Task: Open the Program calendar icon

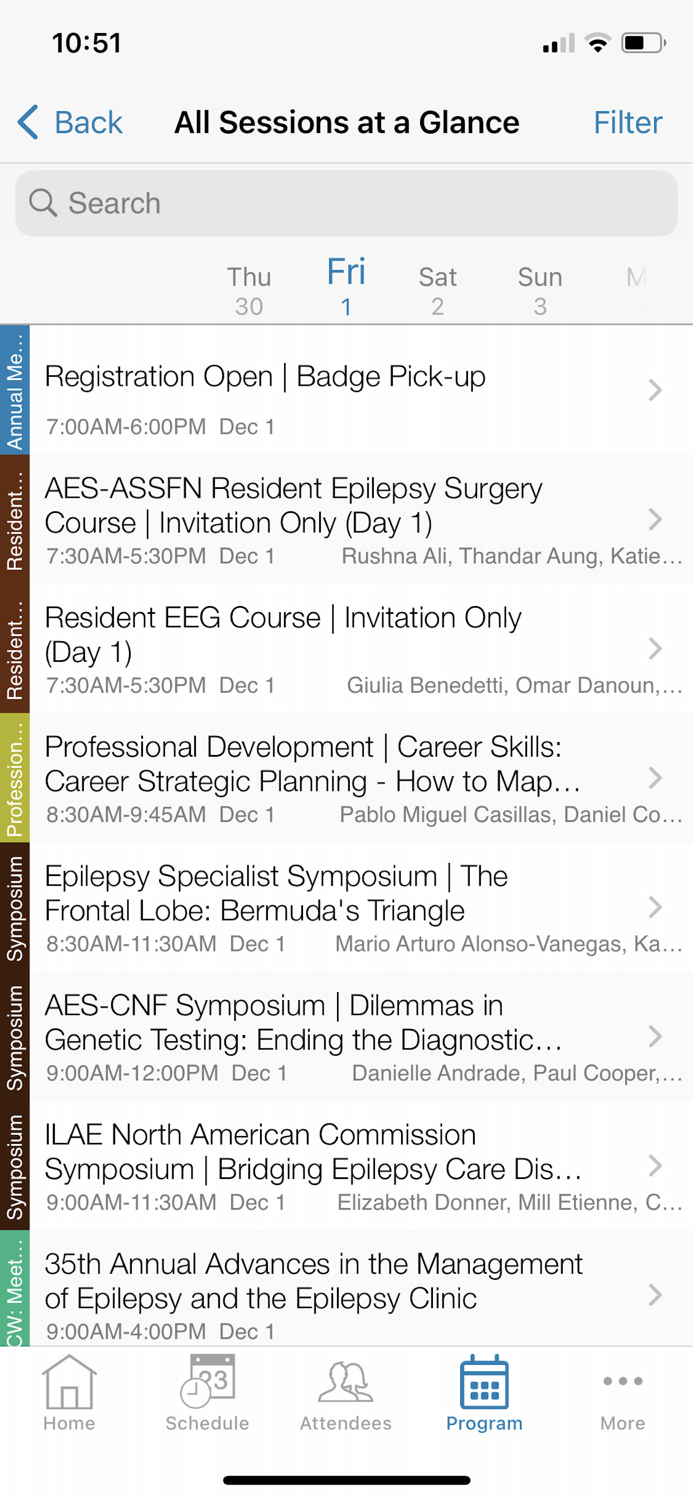Action: [484, 1388]
